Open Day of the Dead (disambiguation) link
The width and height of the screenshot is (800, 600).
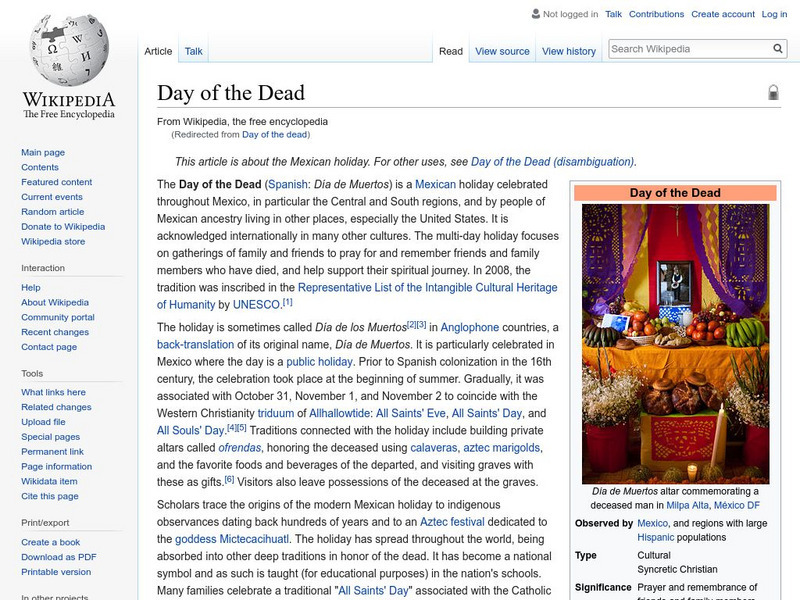pos(553,162)
